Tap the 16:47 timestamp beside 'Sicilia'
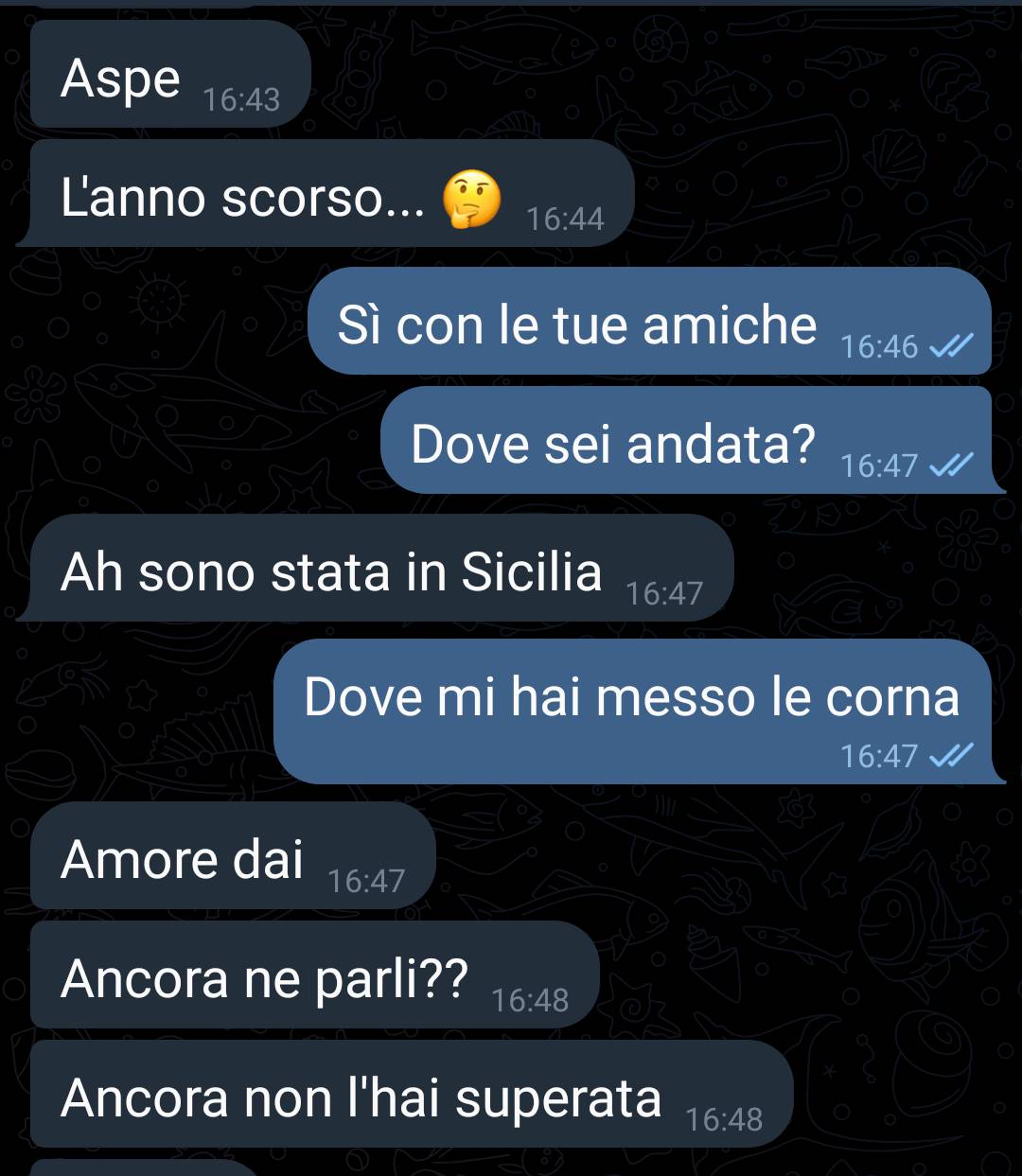The height and width of the screenshot is (1176, 1022). (x=664, y=593)
